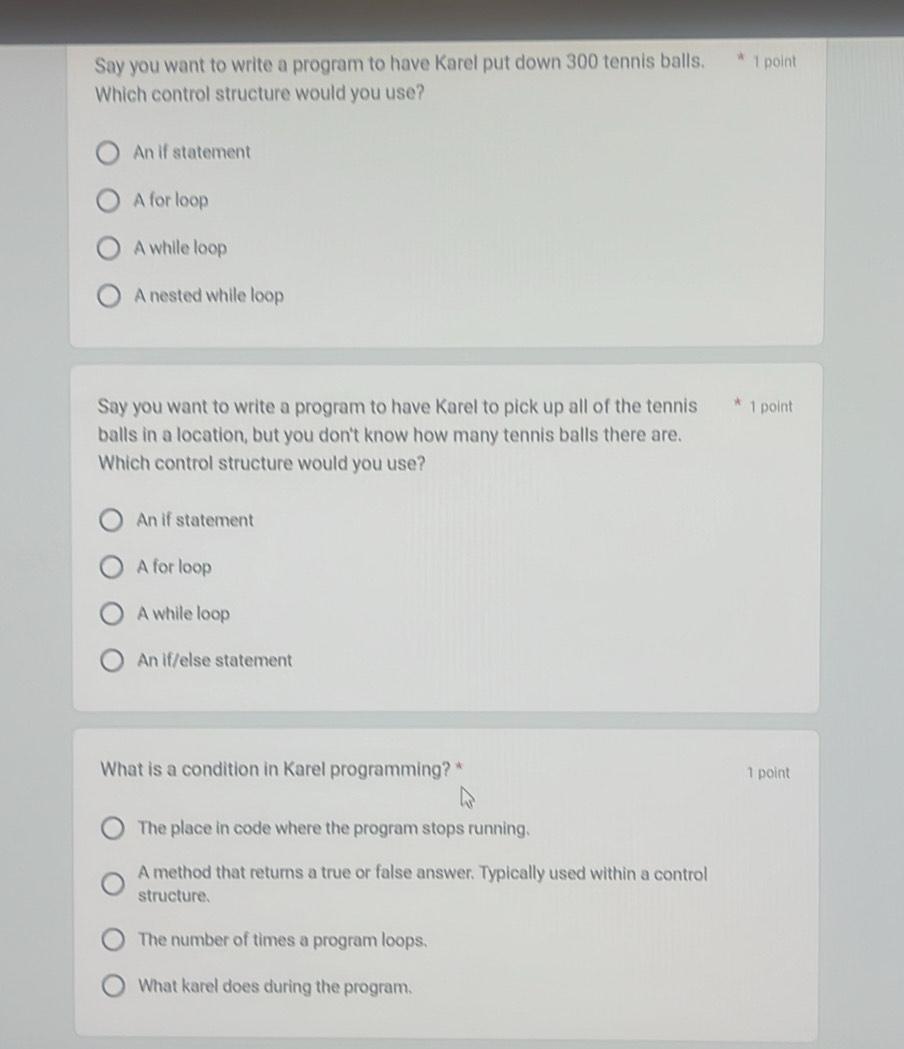The width and height of the screenshot is (904, 1049).
Task: Click '1 point' label on the condition question
Action: point(767,772)
